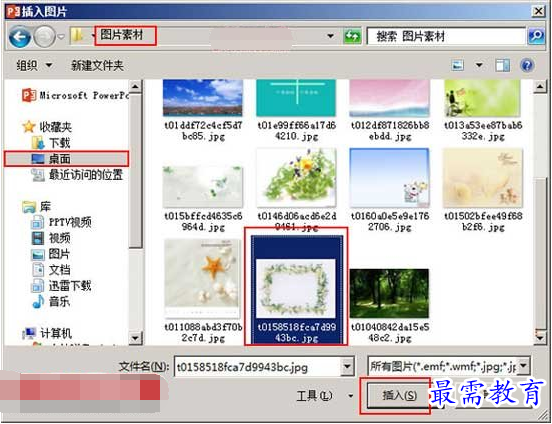Open the blue Help icon
552x424 pixels.
pos(527,66)
